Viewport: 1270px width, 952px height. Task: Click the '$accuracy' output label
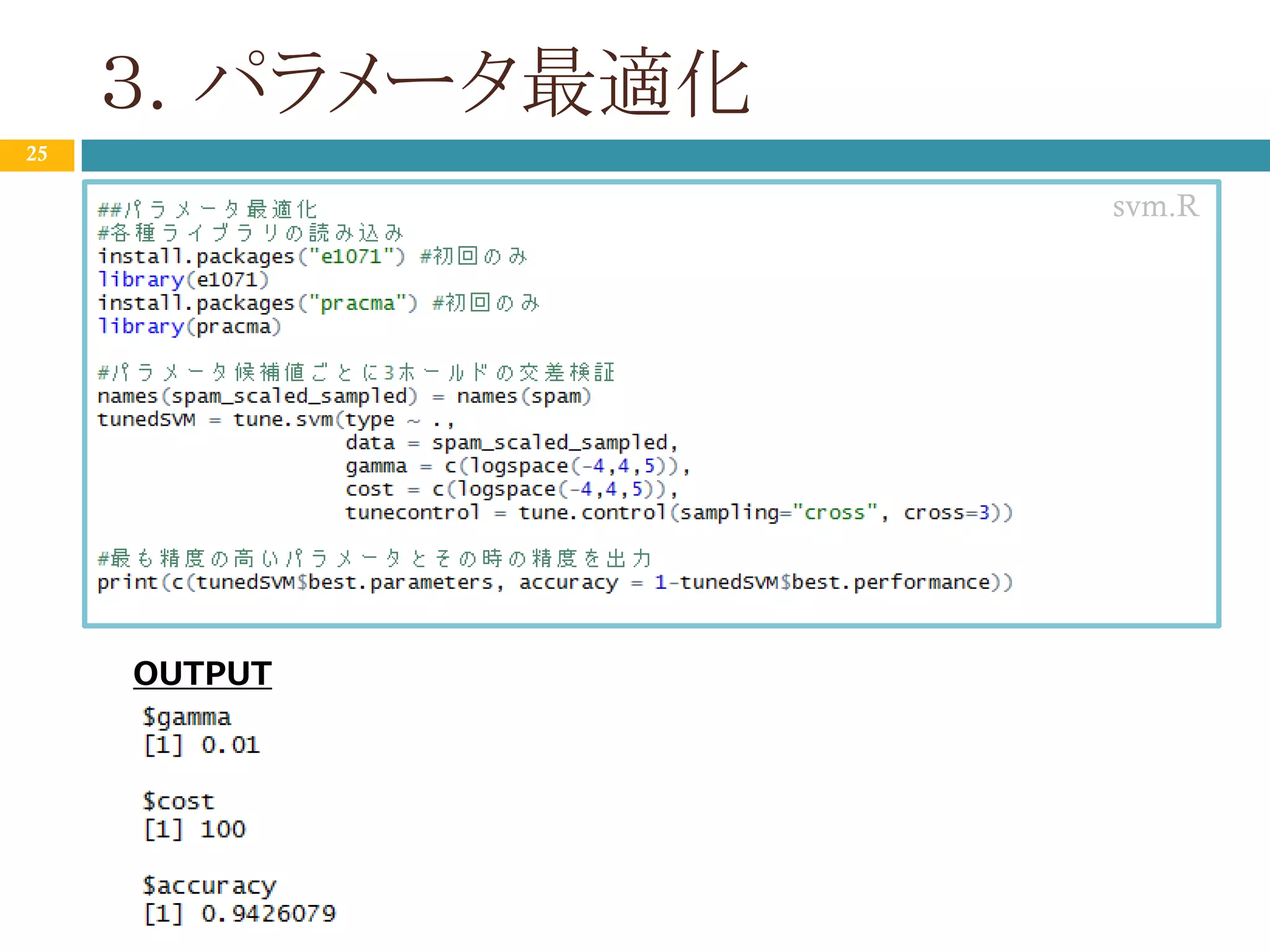(x=210, y=886)
